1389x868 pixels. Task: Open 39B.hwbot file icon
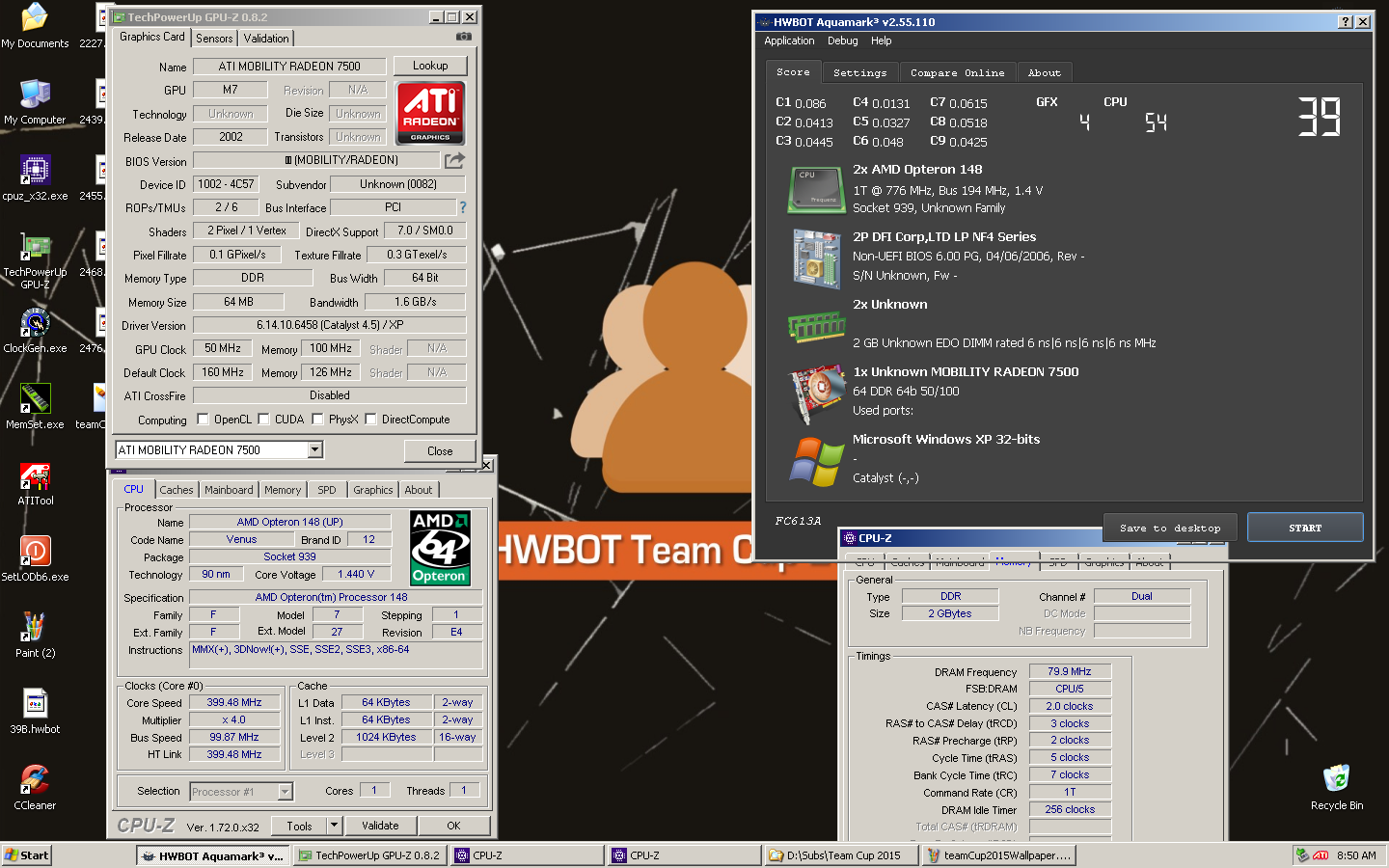click(35, 712)
